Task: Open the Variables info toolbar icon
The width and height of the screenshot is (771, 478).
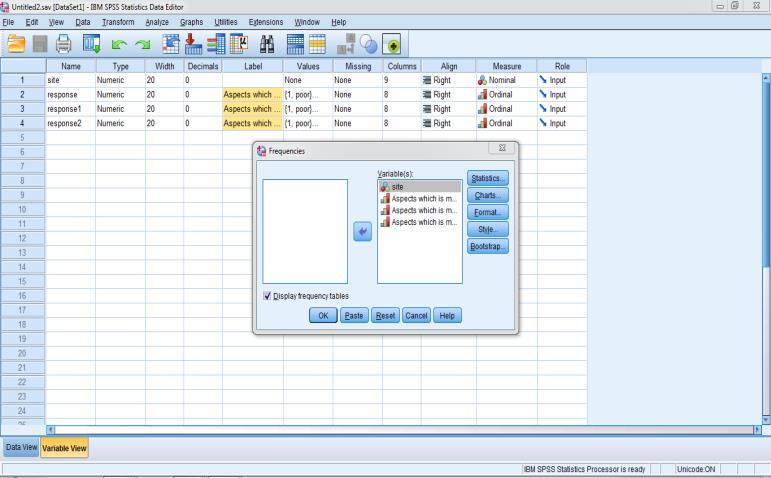Action: tap(216, 44)
